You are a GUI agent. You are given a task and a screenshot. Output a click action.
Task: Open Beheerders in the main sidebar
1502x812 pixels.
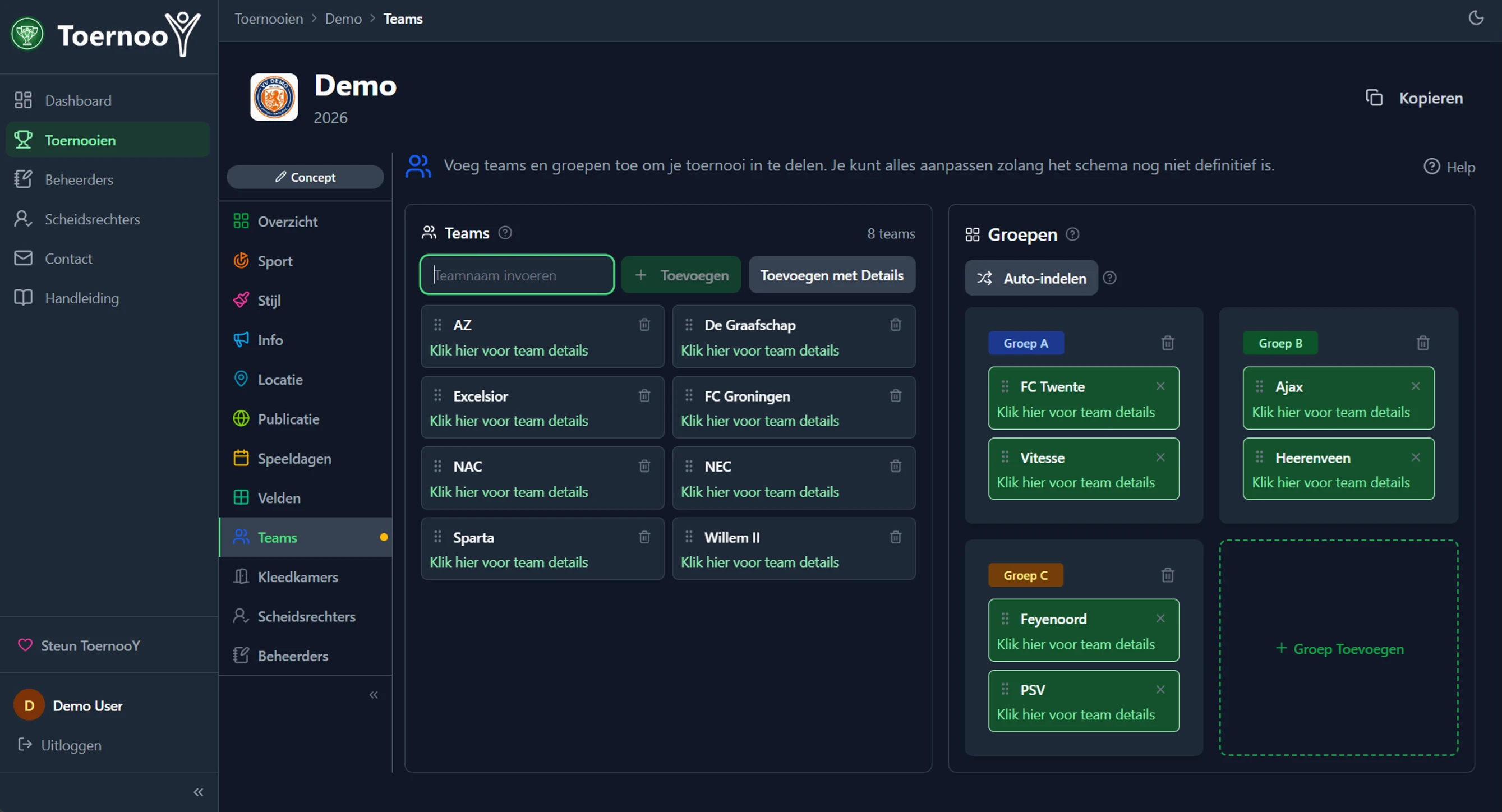tap(108, 179)
